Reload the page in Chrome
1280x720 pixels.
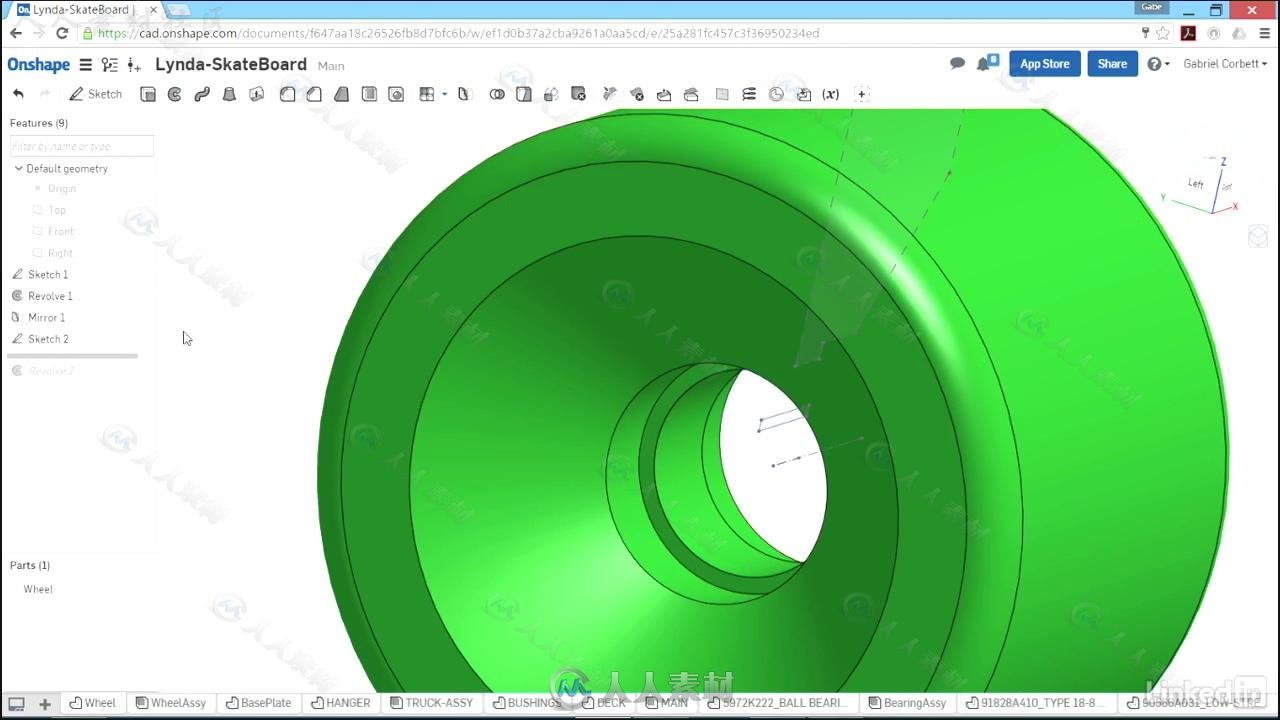pyautogui.click(x=62, y=33)
